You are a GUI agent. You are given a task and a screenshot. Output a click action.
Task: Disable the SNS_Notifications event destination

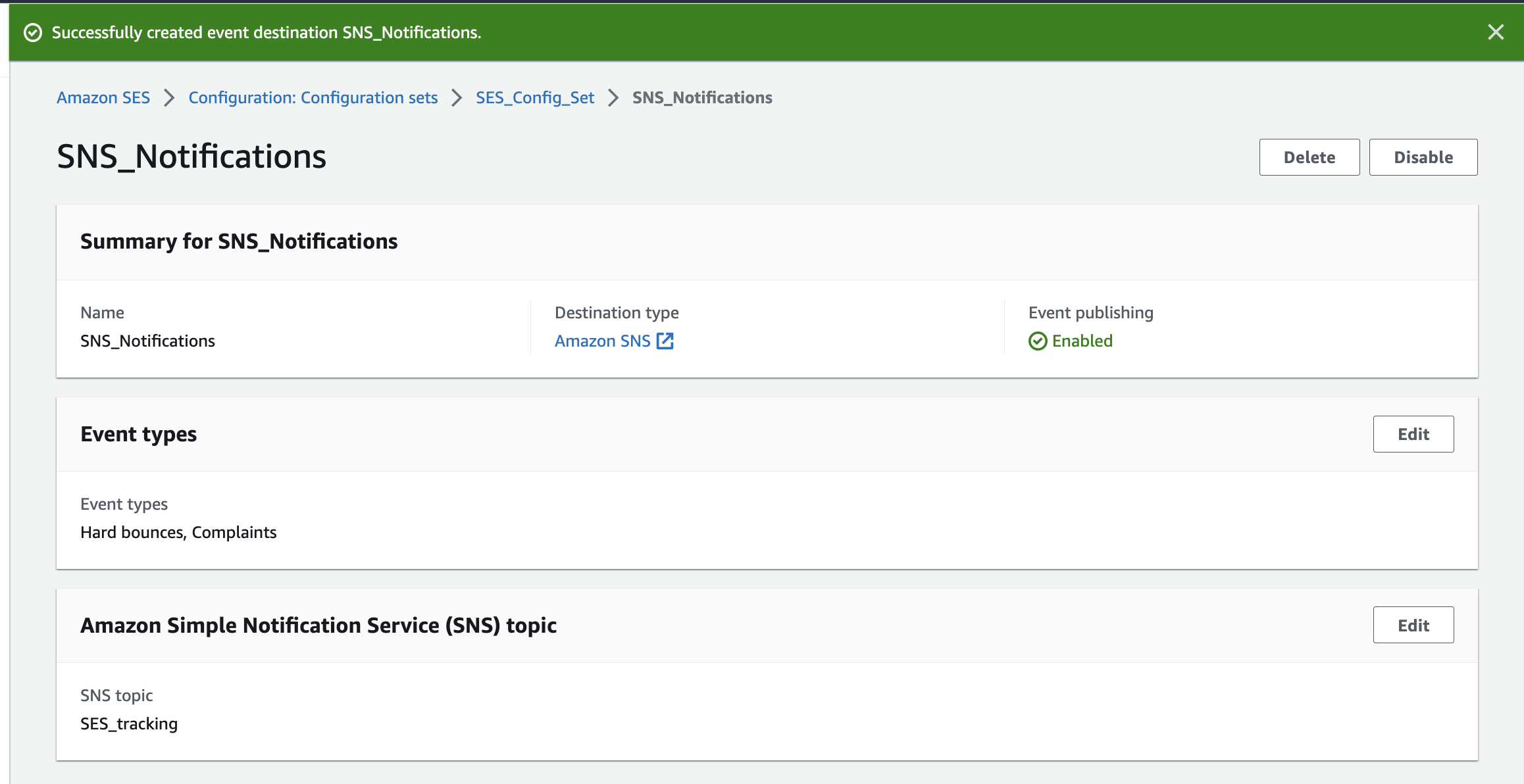click(1423, 157)
